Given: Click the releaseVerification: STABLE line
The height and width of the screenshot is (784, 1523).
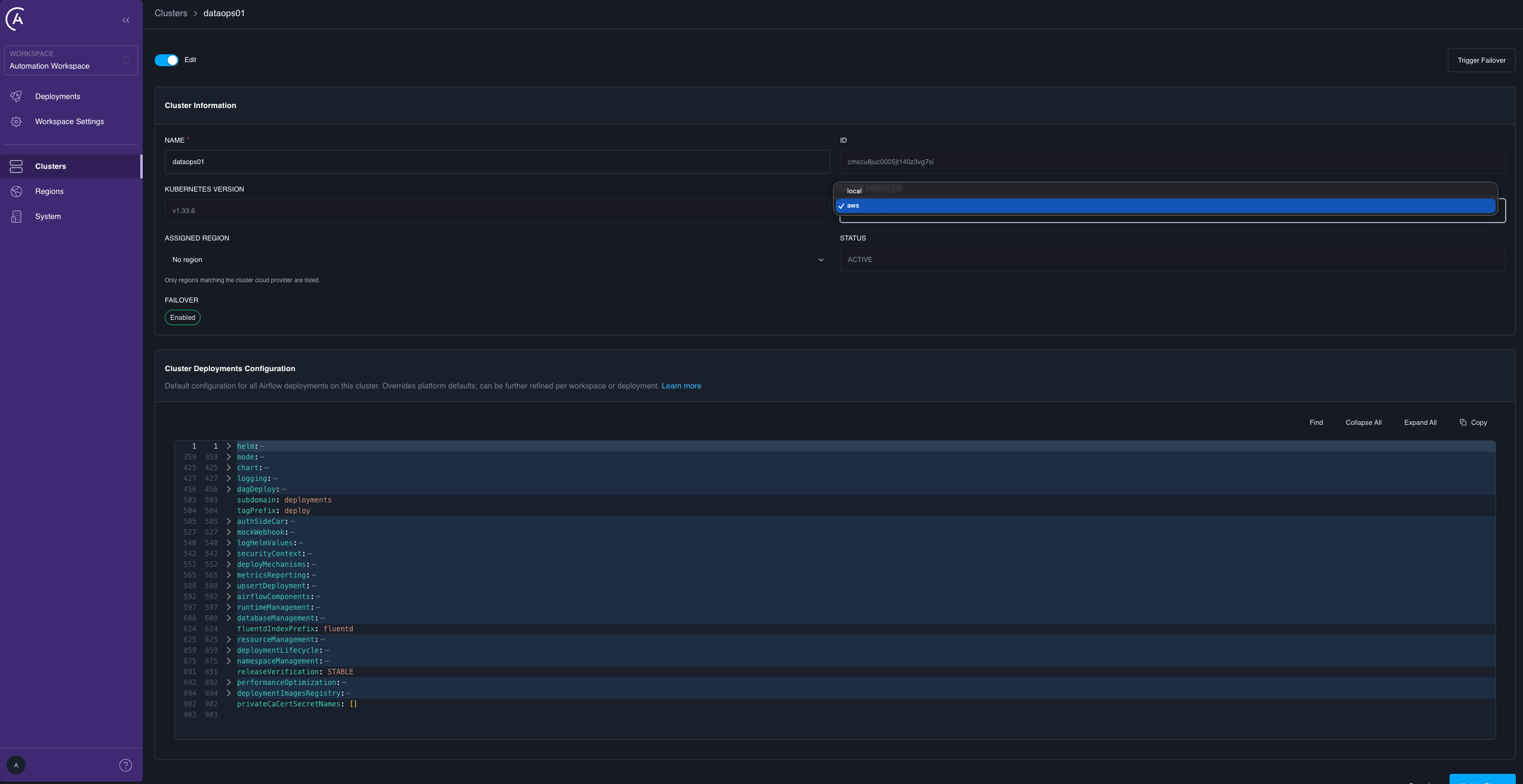Looking at the screenshot, I should (295, 672).
